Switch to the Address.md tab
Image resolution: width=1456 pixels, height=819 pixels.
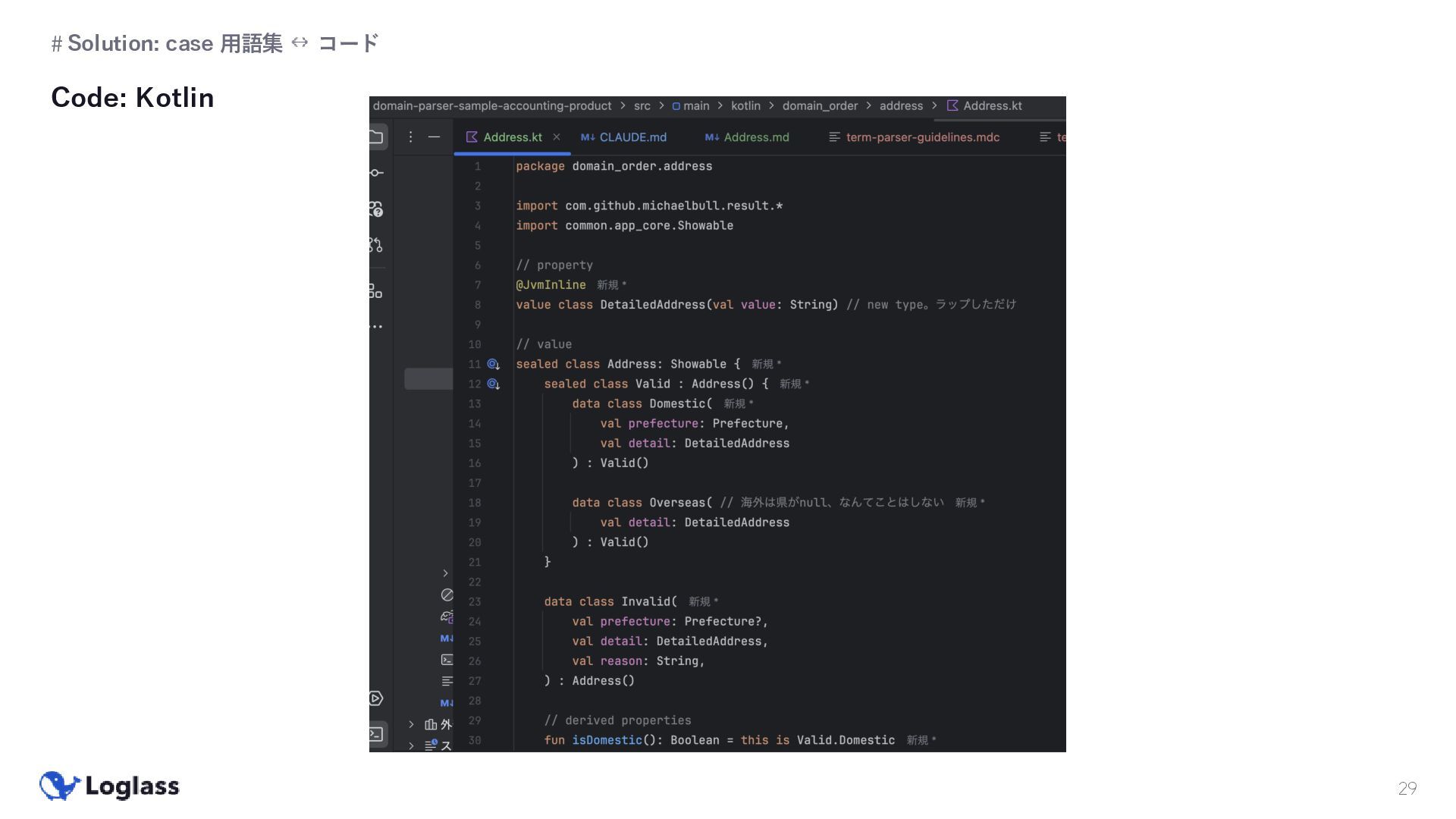pos(755,137)
